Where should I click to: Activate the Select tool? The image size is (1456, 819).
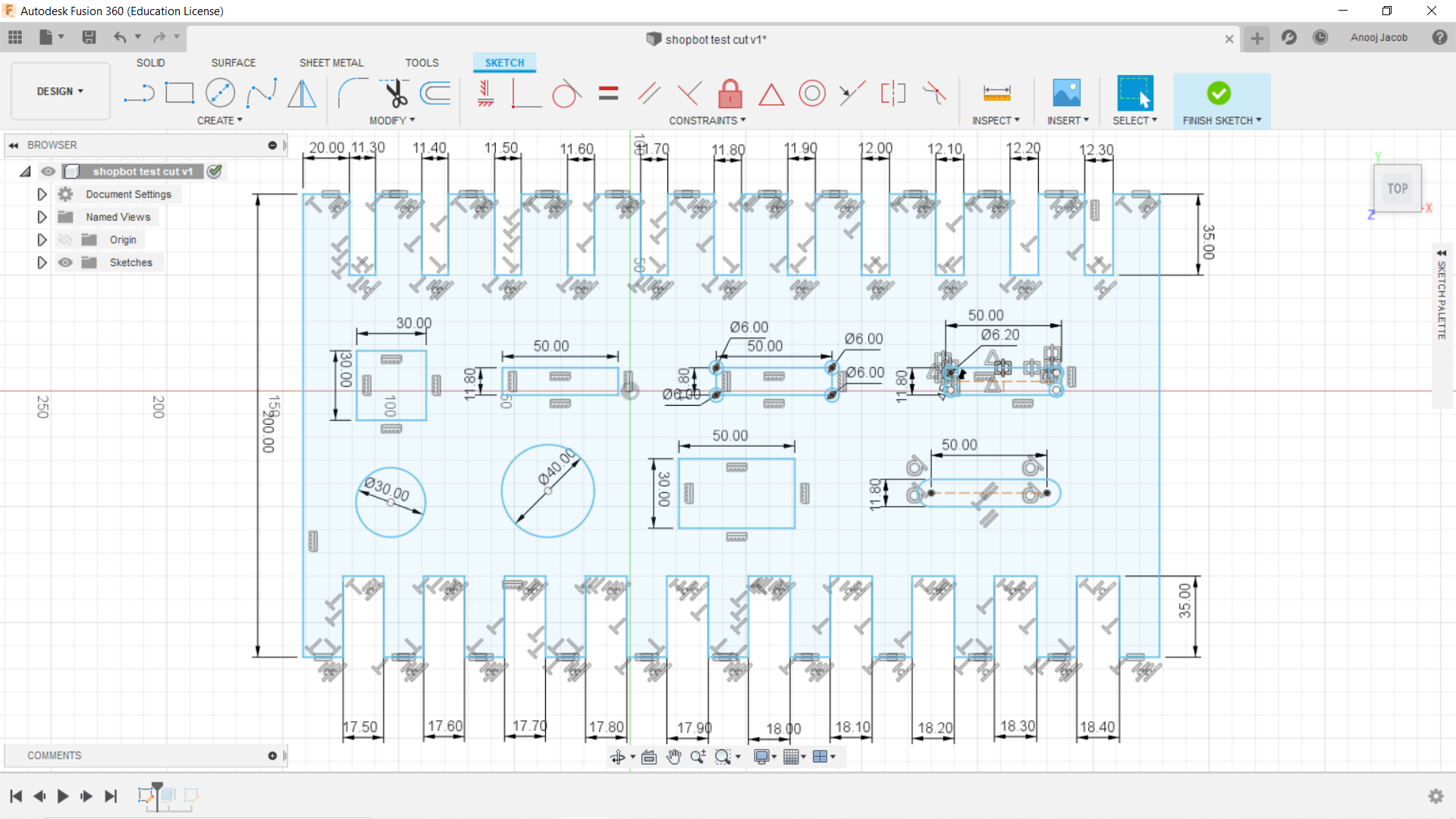click(x=1135, y=93)
